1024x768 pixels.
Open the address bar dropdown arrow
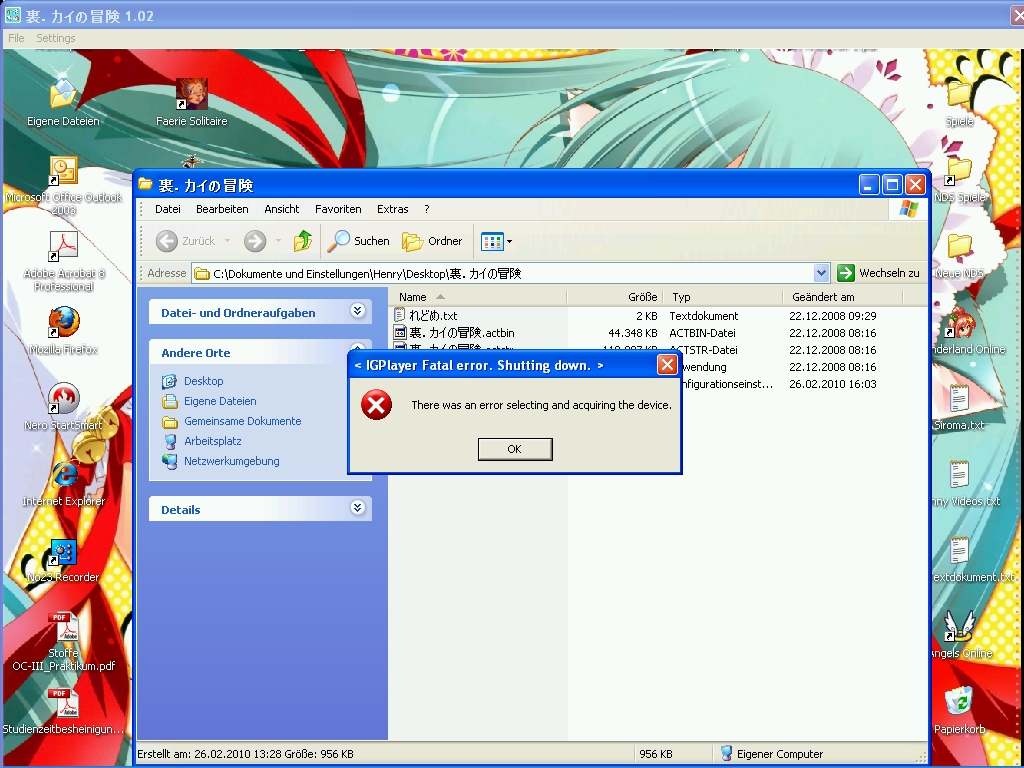(x=821, y=273)
